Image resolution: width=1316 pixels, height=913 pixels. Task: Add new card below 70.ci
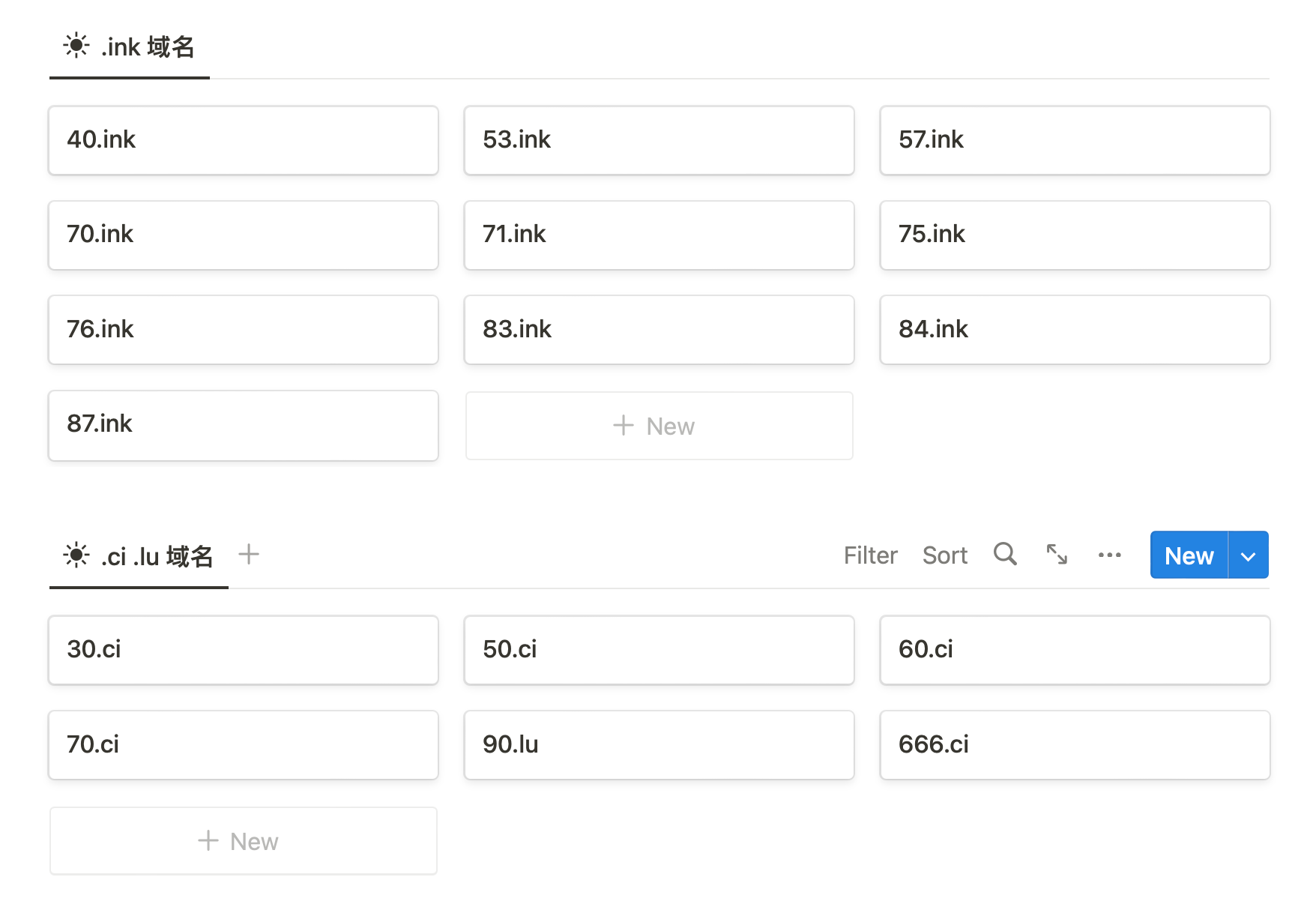pyautogui.click(x=244, y=841)
